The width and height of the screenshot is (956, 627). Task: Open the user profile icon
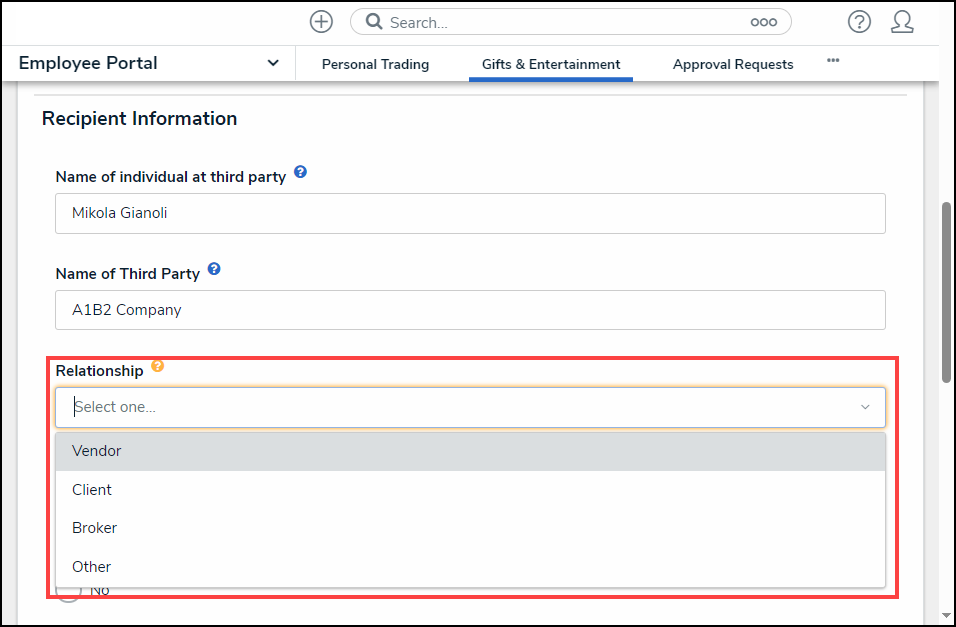(x=902, y=22)
